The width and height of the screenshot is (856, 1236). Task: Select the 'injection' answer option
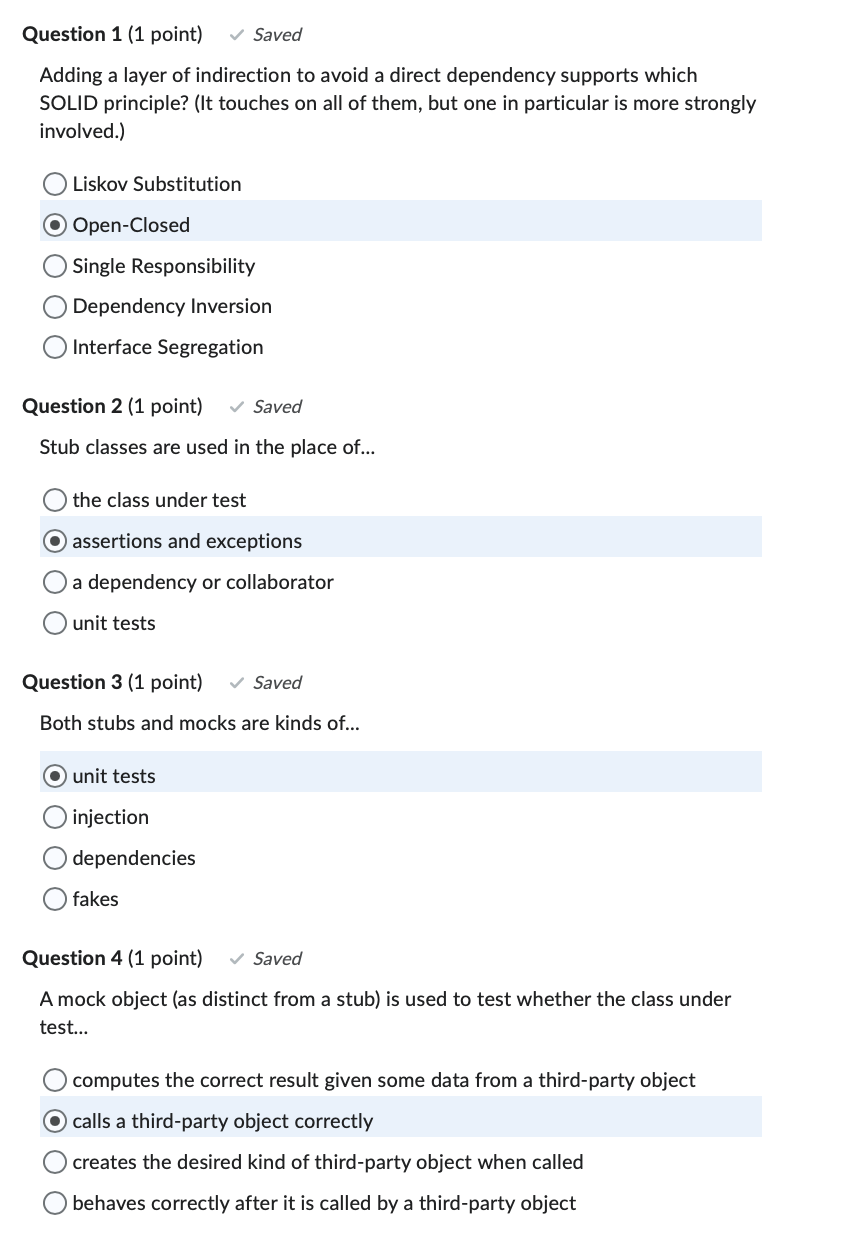tap(55, 816)
